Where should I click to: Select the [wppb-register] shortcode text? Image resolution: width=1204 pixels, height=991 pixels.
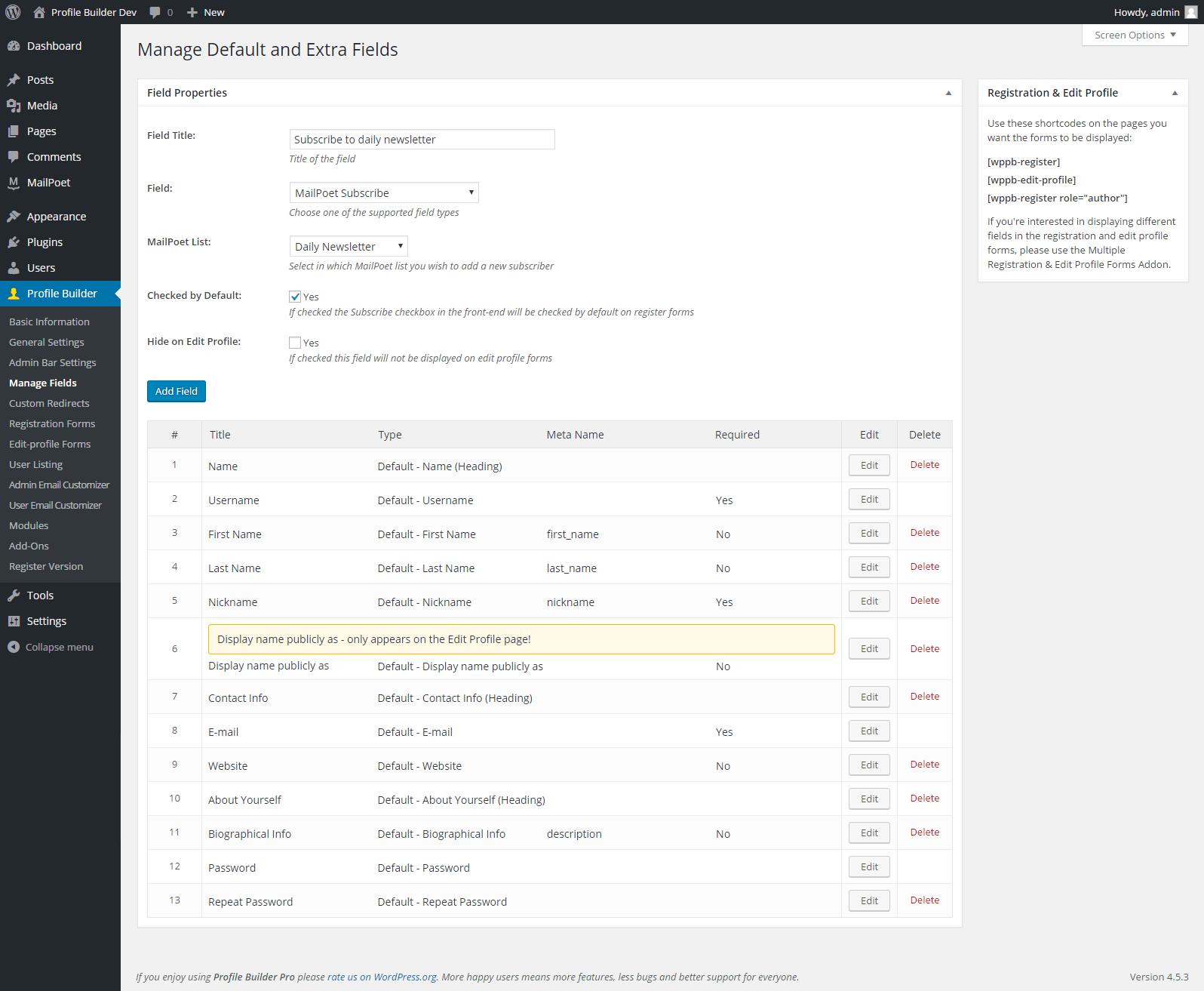pos(1024,162)
